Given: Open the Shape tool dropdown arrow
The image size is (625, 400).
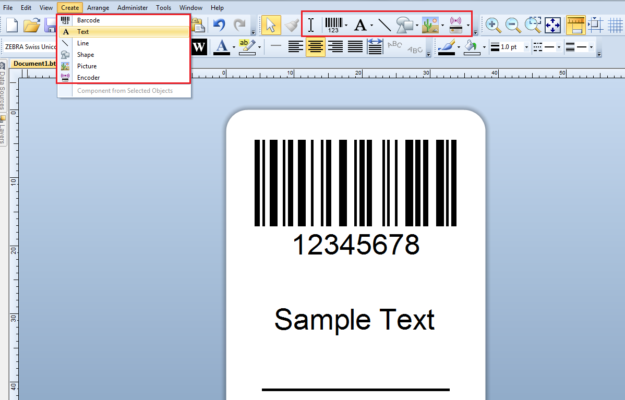Looking at the screenshot, I should (417, 25).
